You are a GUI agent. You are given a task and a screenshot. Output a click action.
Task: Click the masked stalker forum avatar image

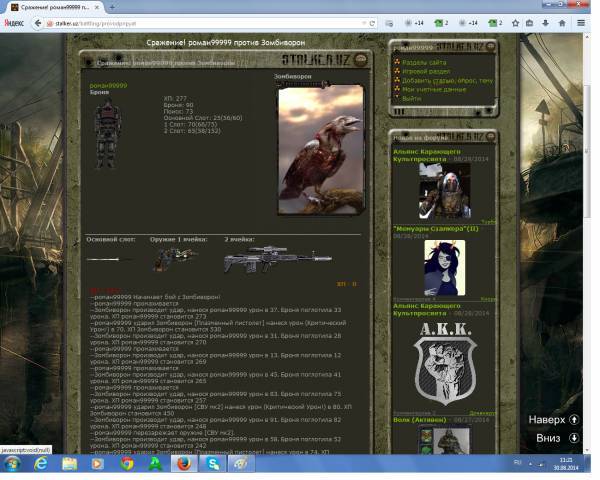click(445, 191)
